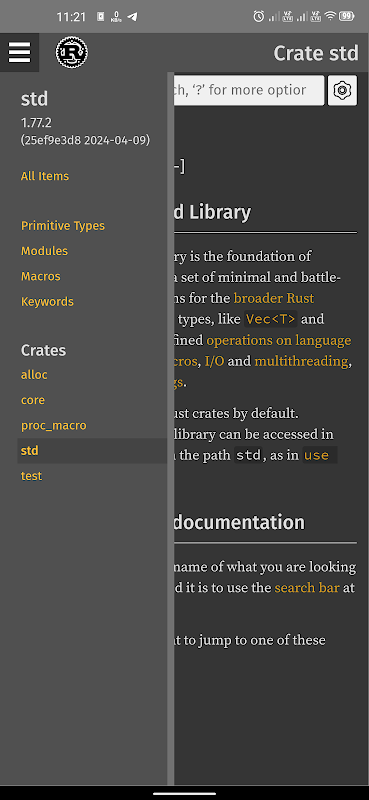This screenshot has height=800, width=369.
Task: Open the core crate
Action: coord(33,400)
